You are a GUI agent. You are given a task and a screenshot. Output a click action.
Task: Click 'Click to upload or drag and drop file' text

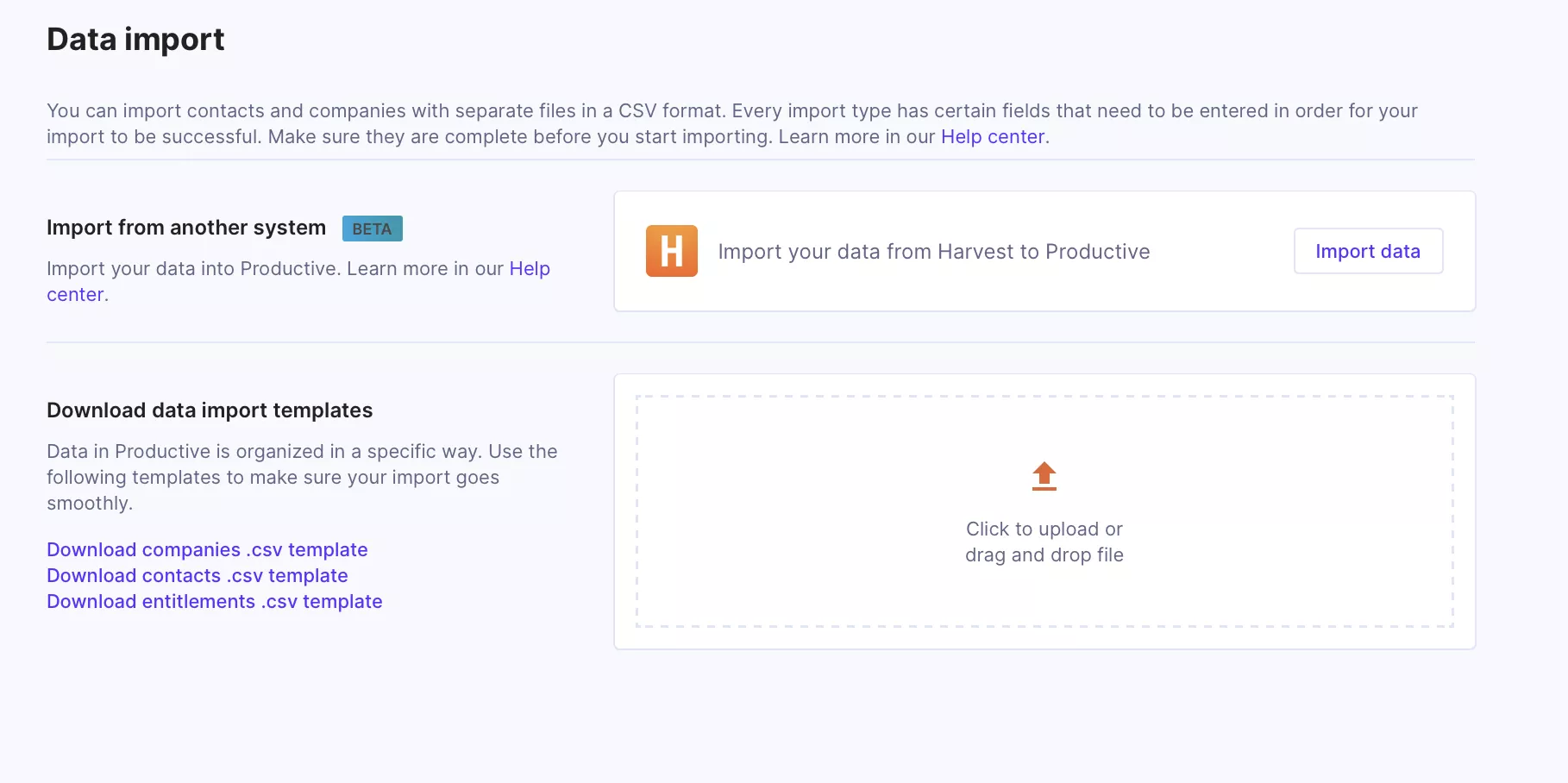[x=1044, y=542]
